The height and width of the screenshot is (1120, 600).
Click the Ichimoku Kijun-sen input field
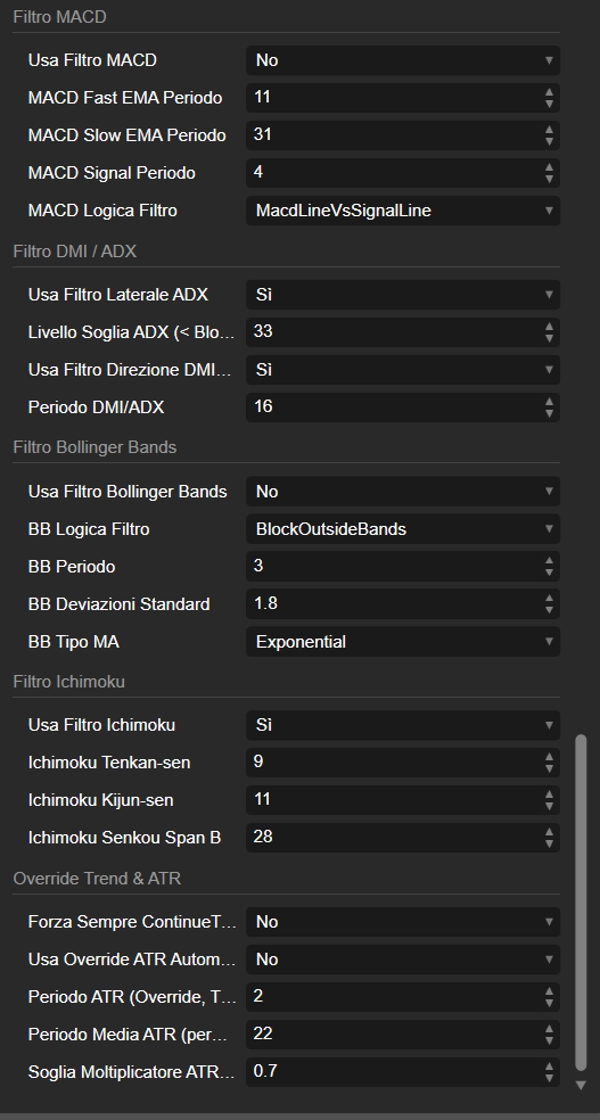(x=392, y=799)
